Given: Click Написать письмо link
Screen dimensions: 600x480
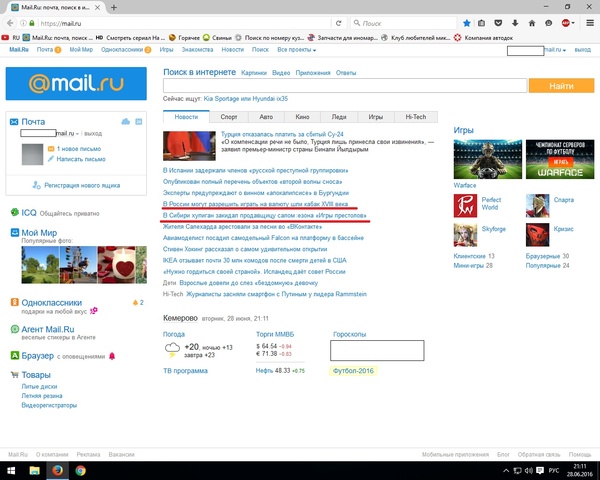Looking at the screenshot, I should (x=81, y=159).
